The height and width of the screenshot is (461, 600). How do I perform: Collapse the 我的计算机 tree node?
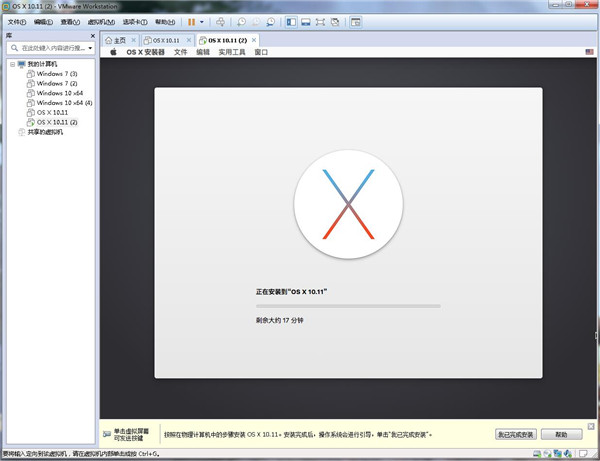tap(13, 64)
